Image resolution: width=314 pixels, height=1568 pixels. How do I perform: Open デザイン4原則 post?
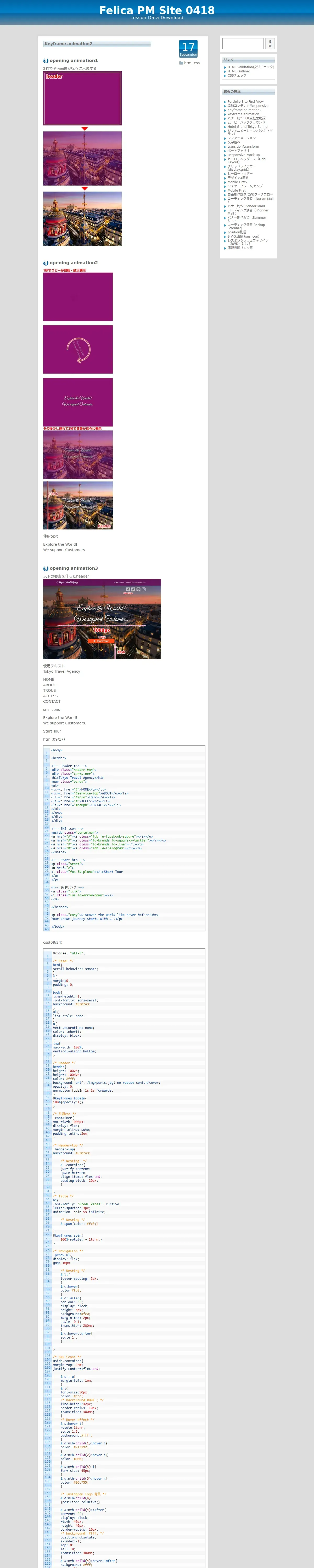pyautogui.click(x=238, y=178)
